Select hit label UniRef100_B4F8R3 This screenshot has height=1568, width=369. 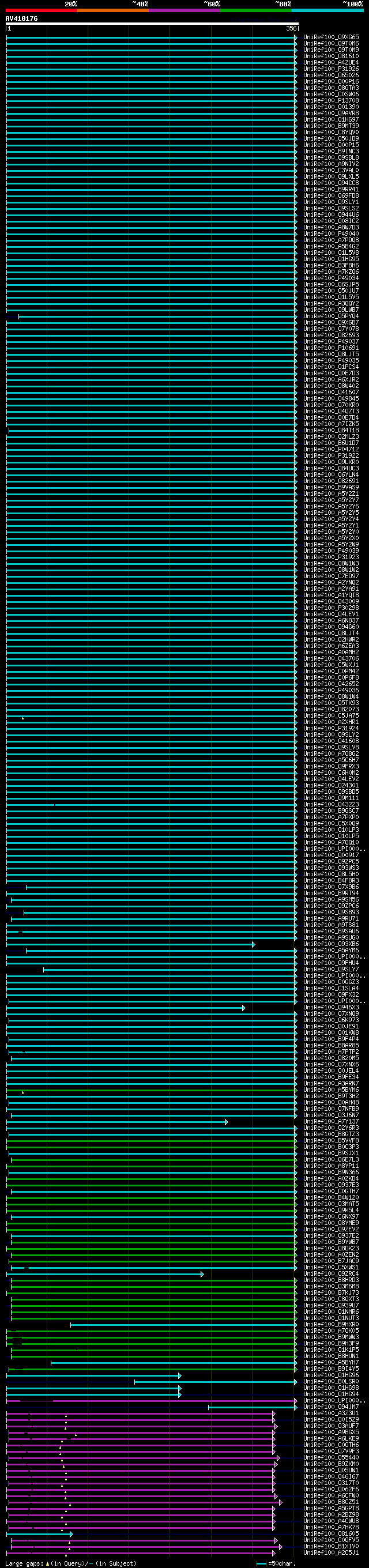click(x=332, y=881)
